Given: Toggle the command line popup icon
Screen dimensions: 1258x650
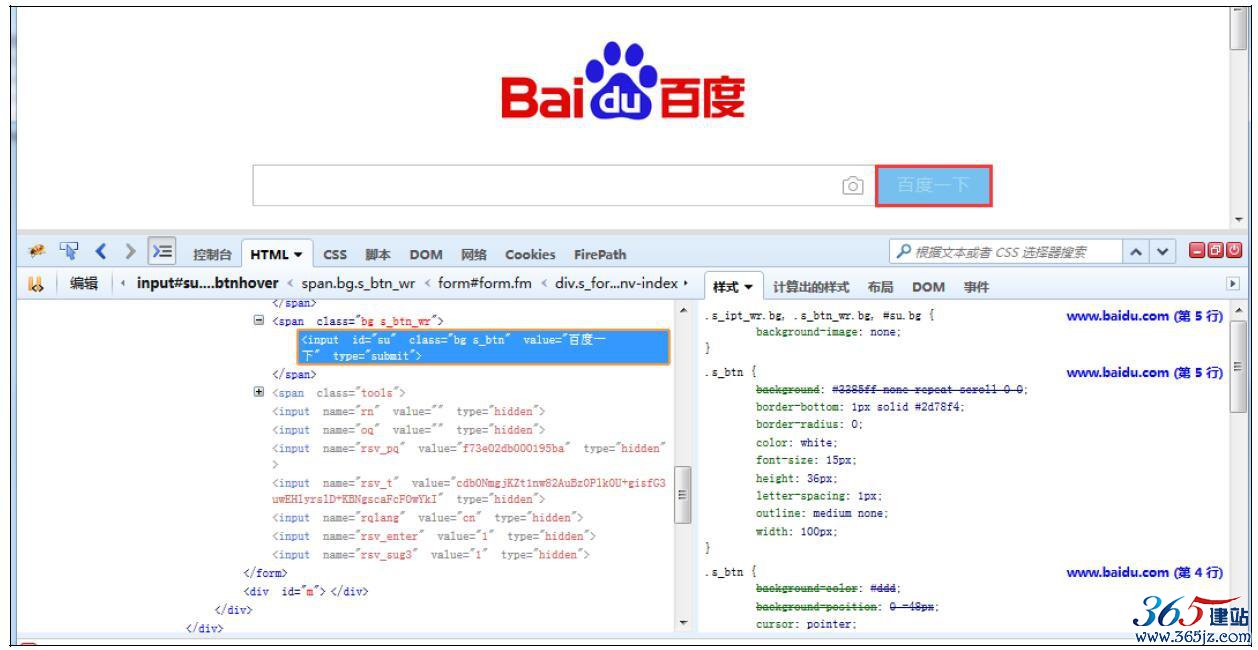Looking at the screenshot, I should pyautogui.click(x=162, y=253).
